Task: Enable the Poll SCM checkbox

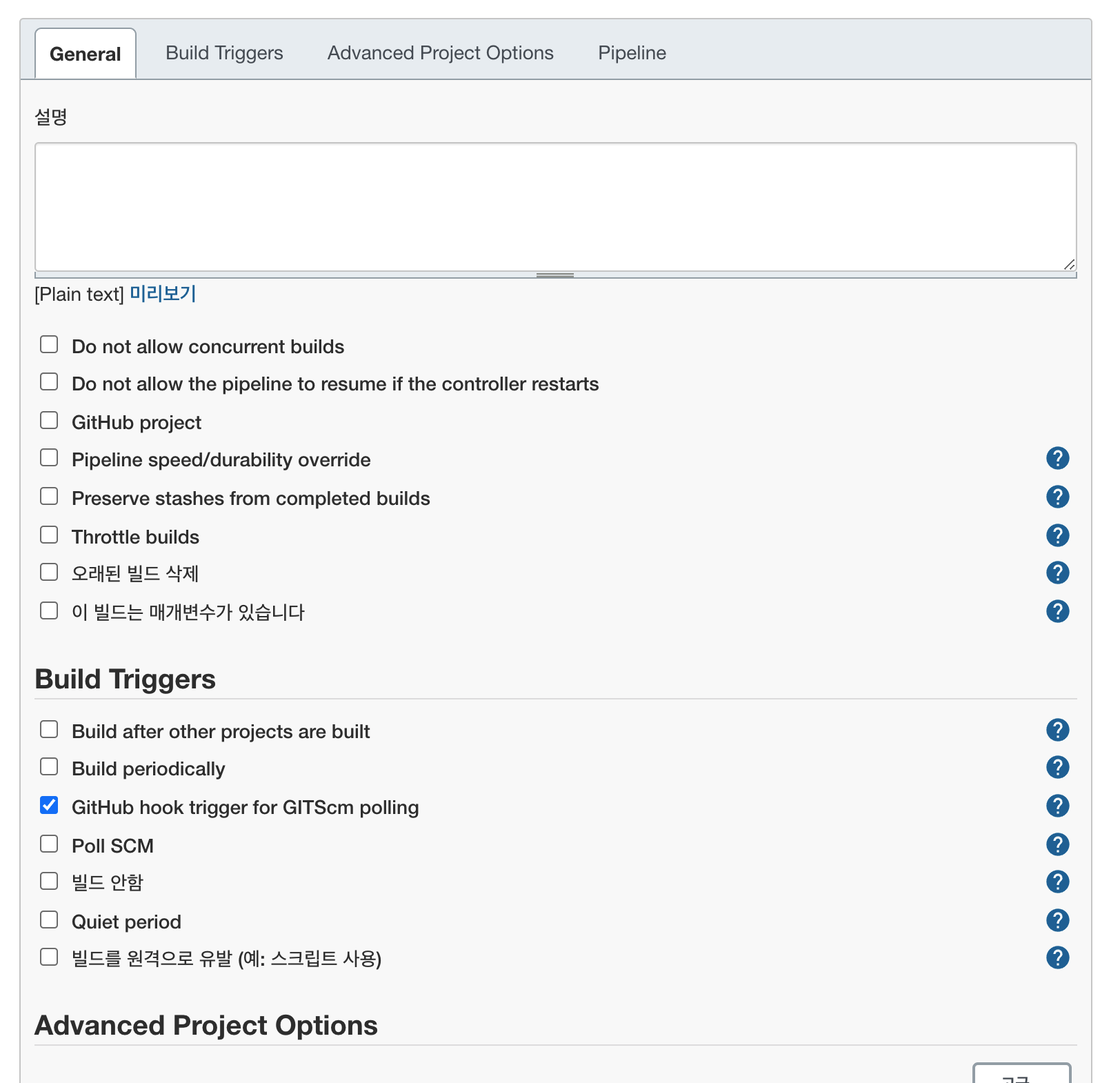Action: click(49, 844)
